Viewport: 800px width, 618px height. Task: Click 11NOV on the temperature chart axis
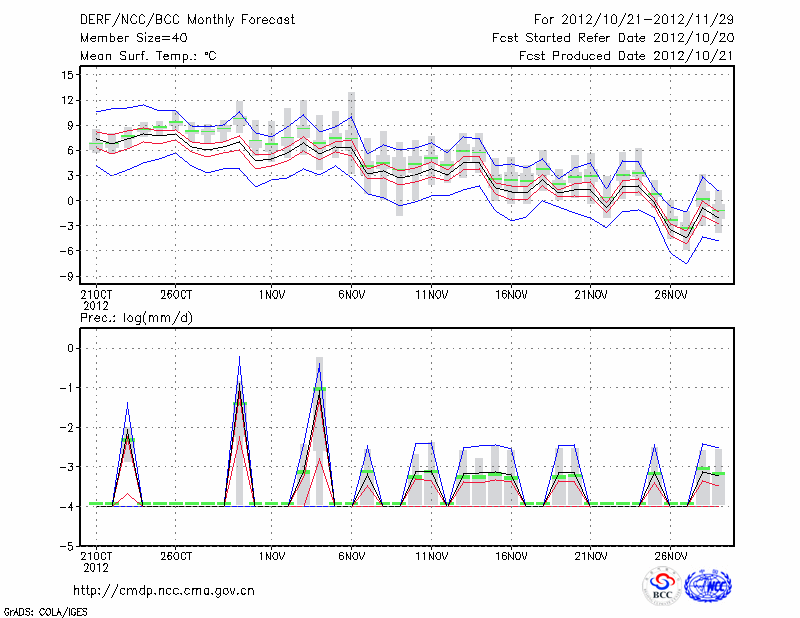[431, 295]
